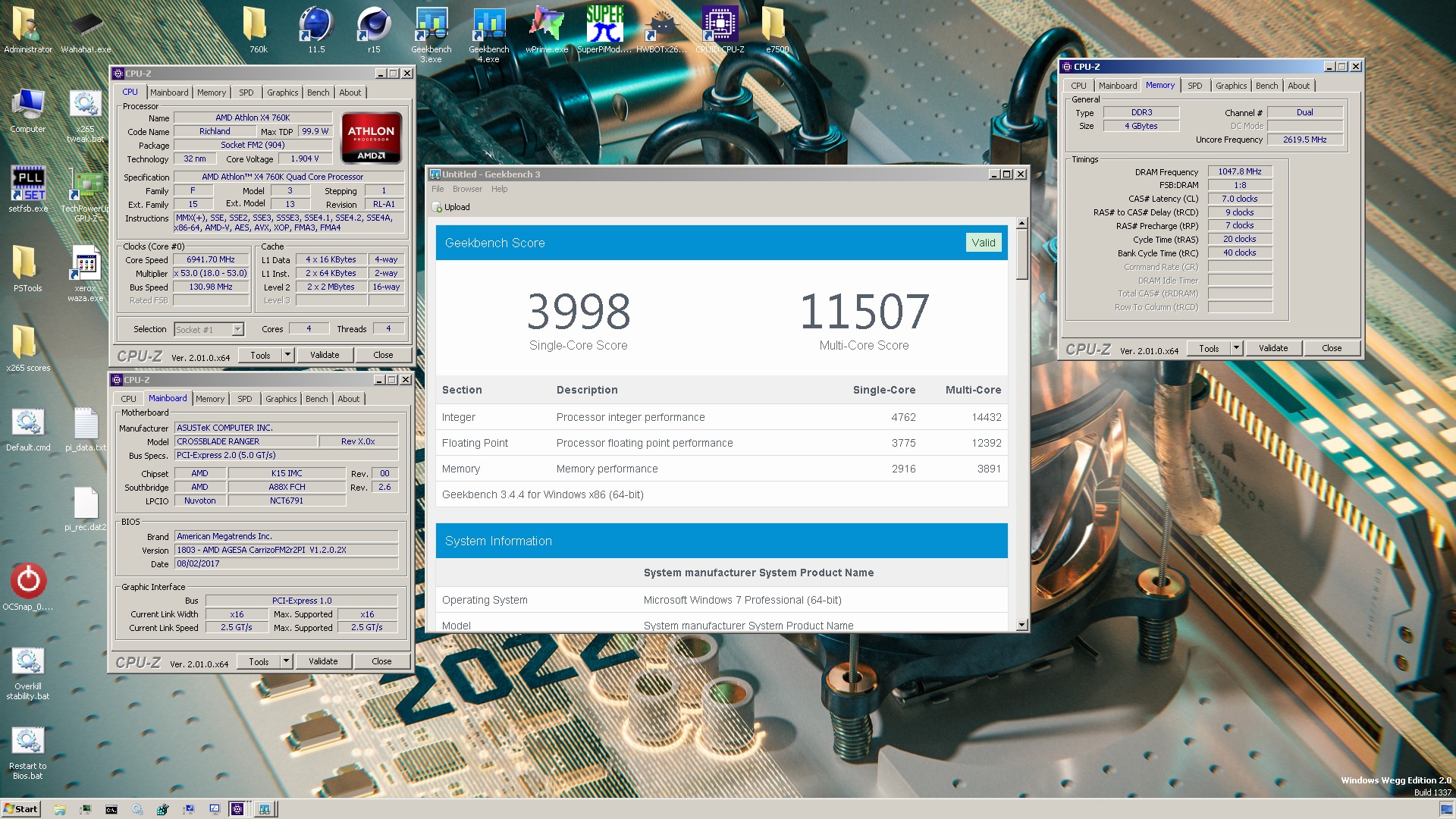Screen dimensions: 1456x819
Task: Launch SuperPiMod desktop icon
Action: click(x=604, y=30)
